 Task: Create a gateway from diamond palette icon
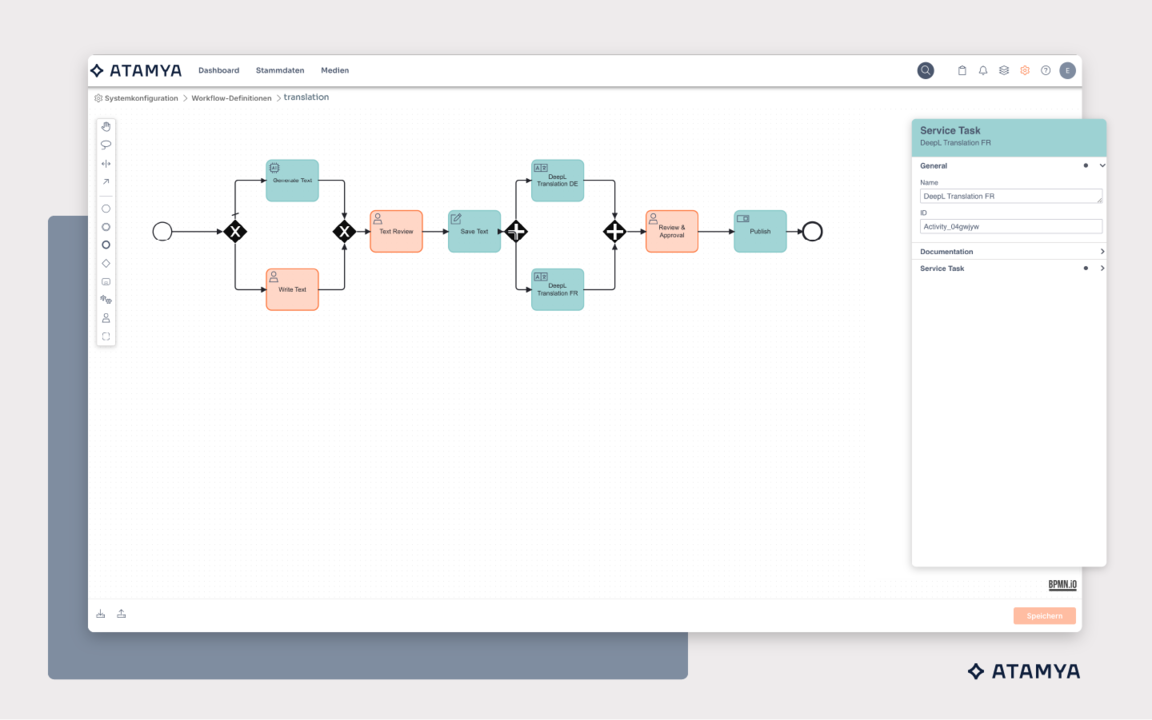point(106,263)
